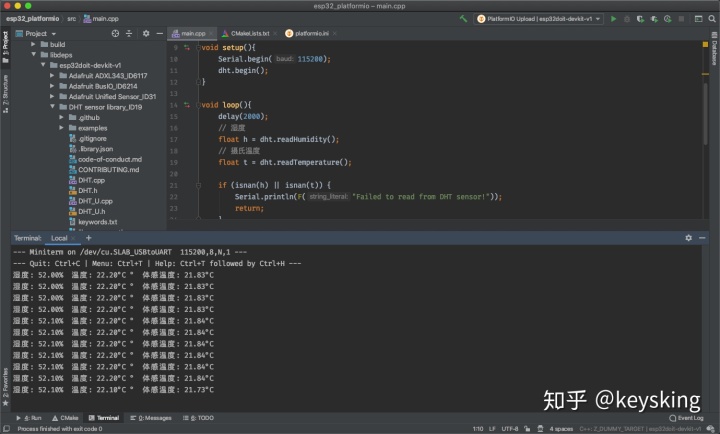Screen dimensions: 720x434
Task: Close the platformio.ini tab
Action: (335, 34)
